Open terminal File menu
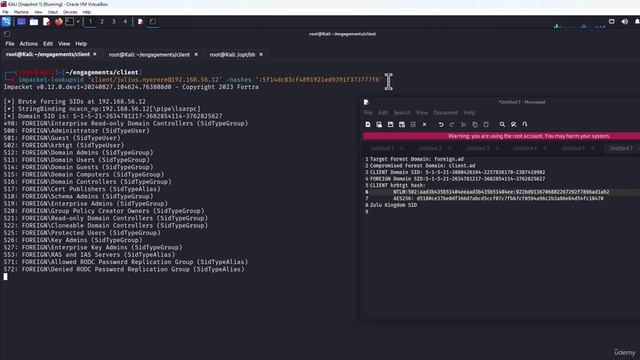The image size is (640, 360). tap(10, 44)
